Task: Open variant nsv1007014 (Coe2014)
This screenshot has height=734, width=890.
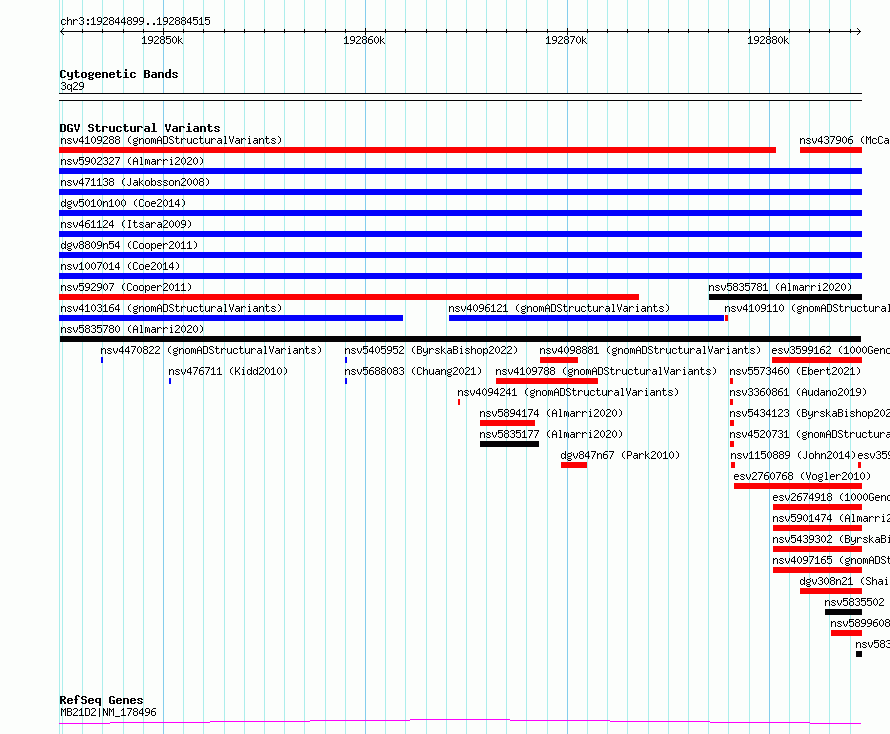Action: click(120, 266)
